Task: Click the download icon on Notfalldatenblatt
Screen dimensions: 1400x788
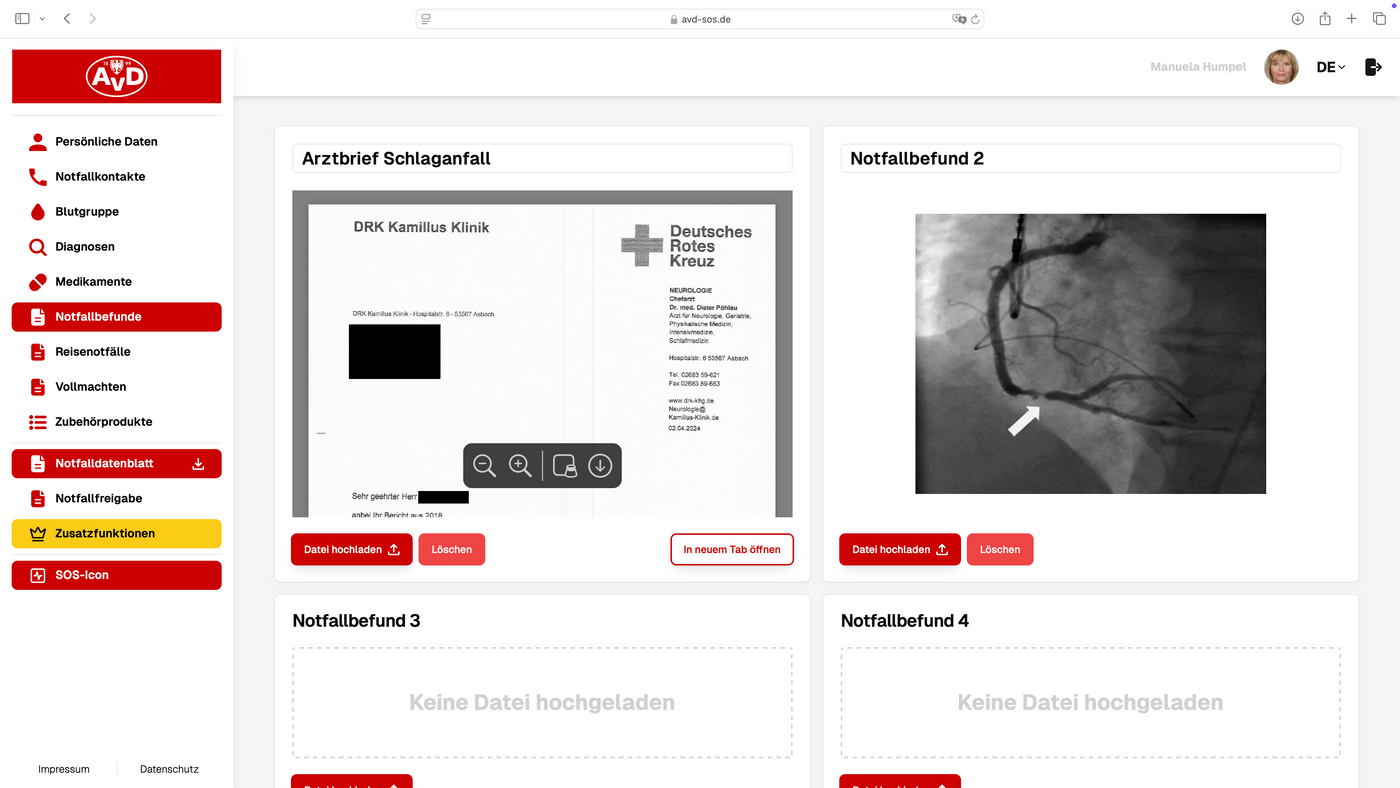Action: tap(198, 464)
